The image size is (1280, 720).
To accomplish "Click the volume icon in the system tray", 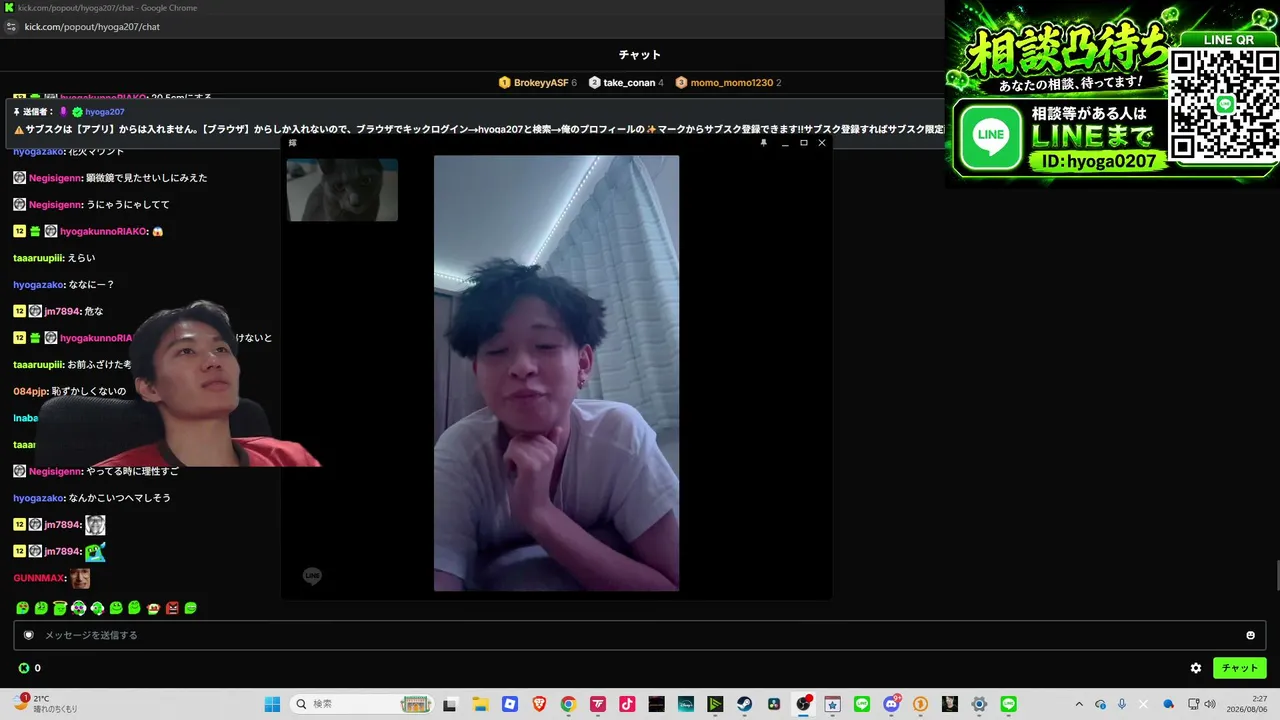I will point(1210,704).
